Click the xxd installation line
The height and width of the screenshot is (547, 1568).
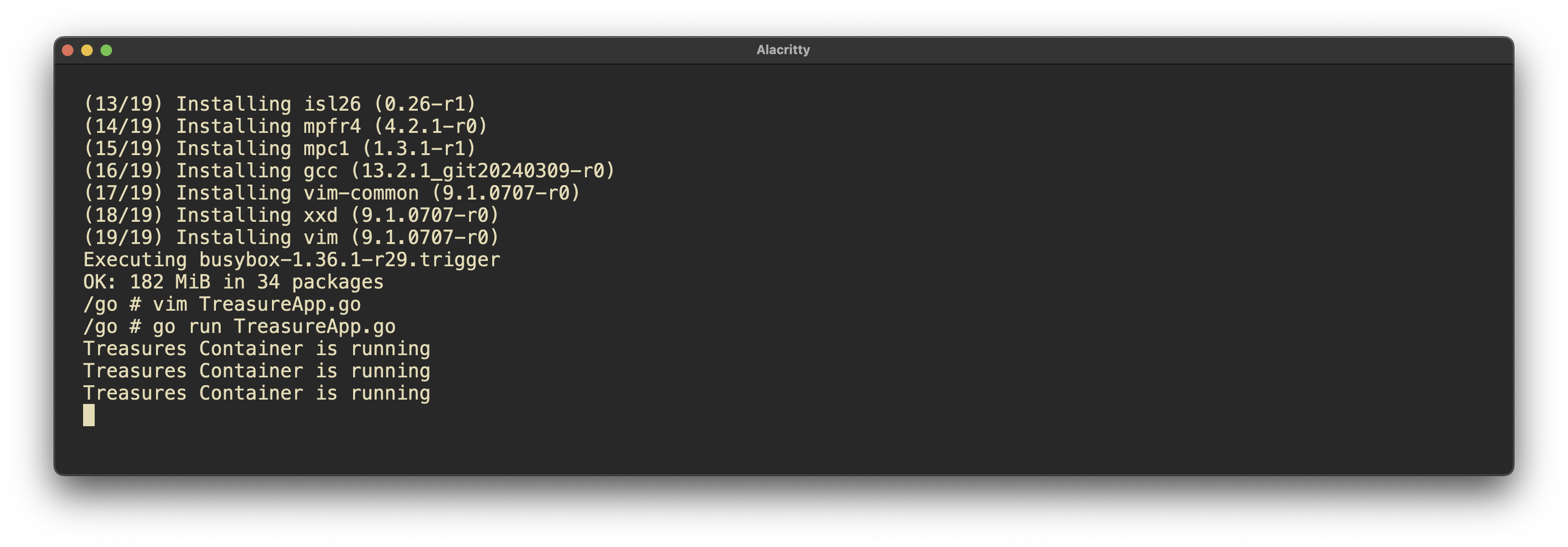pyautogui.click(x=291, y=215)
